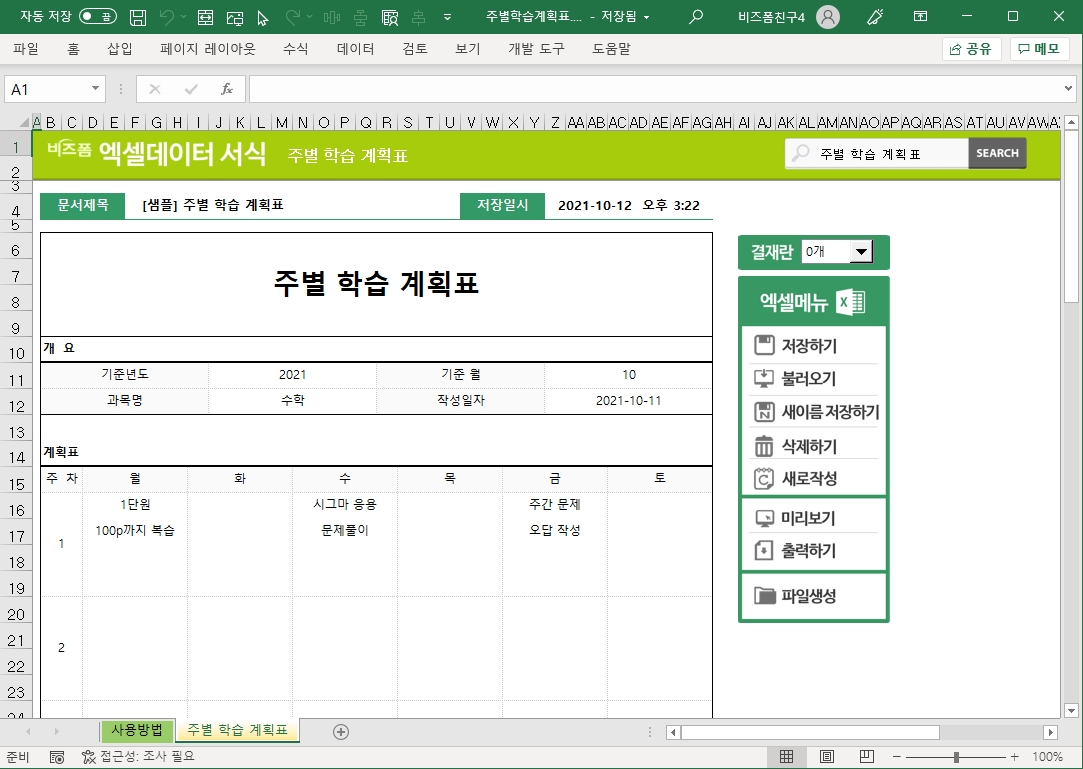Click the 저장하기 save icon in 엑셀메뉴
Image resolution: width=1083 pixels, height=769 pixels.
coord(764,346)
